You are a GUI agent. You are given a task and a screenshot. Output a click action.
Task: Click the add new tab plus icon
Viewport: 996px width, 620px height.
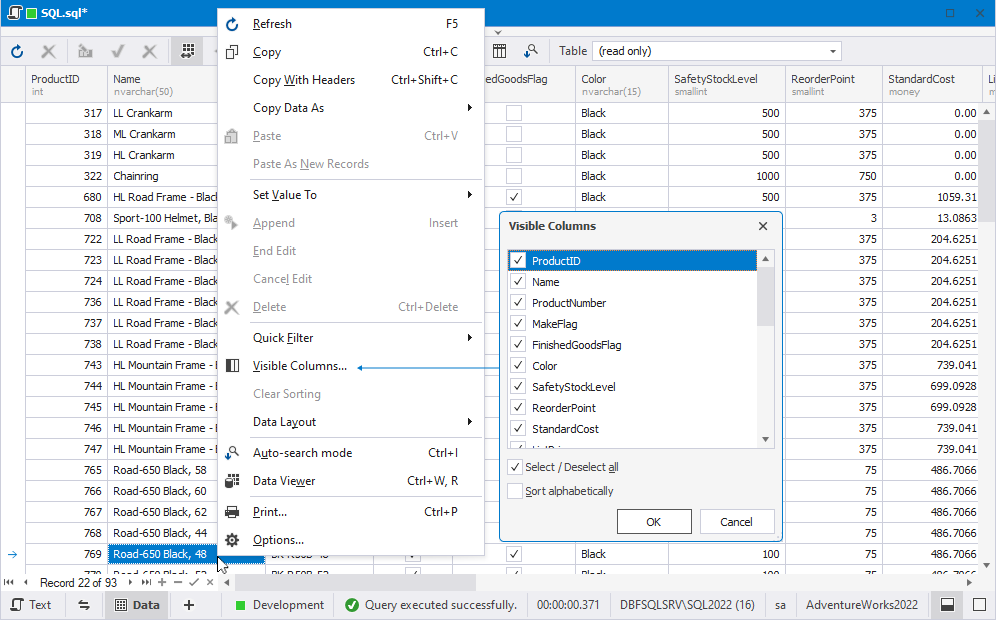pos(189,605)
